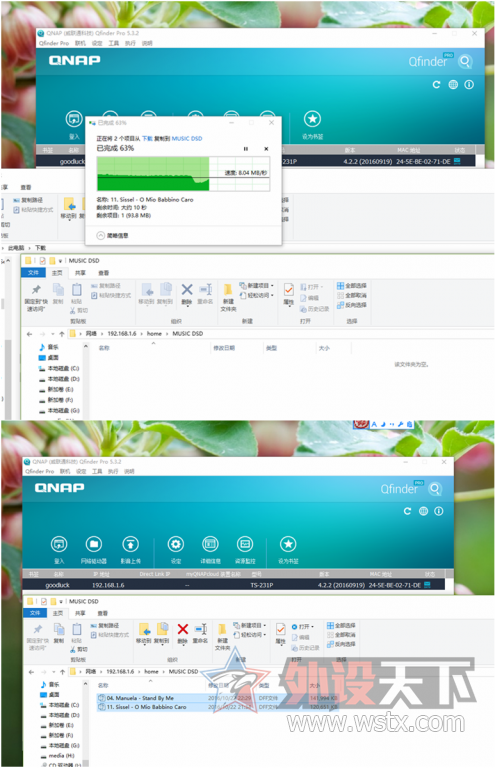Expand 轻松访问 dropdown in window listing DFF files
This screenshot has height=768, width=495.
point(250,634)
